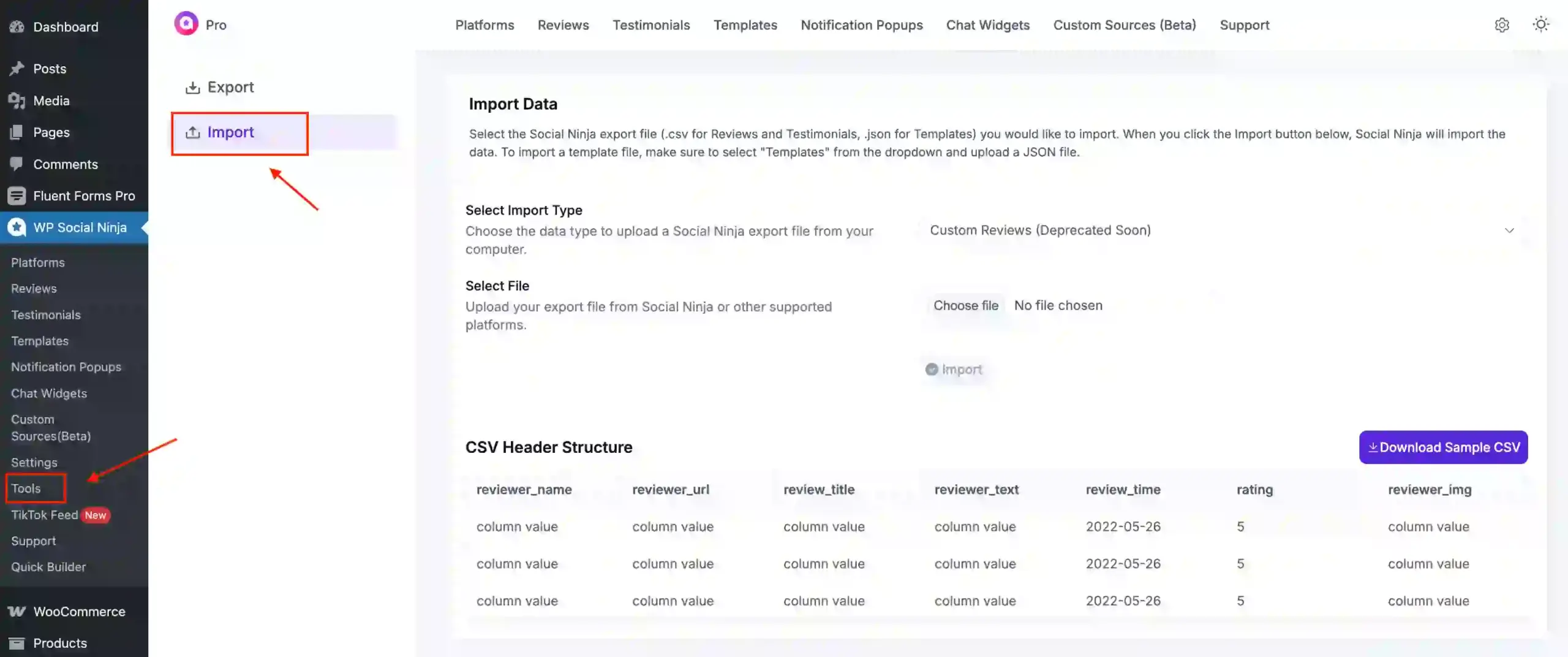
Task: Open settings via the gear icon
Action: click(1502, 25)
